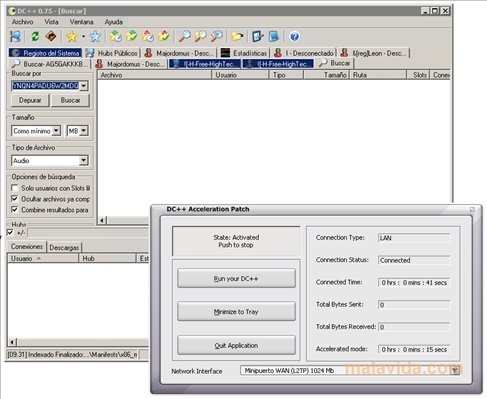Click the Depurar button

click(x=30, y=100)
